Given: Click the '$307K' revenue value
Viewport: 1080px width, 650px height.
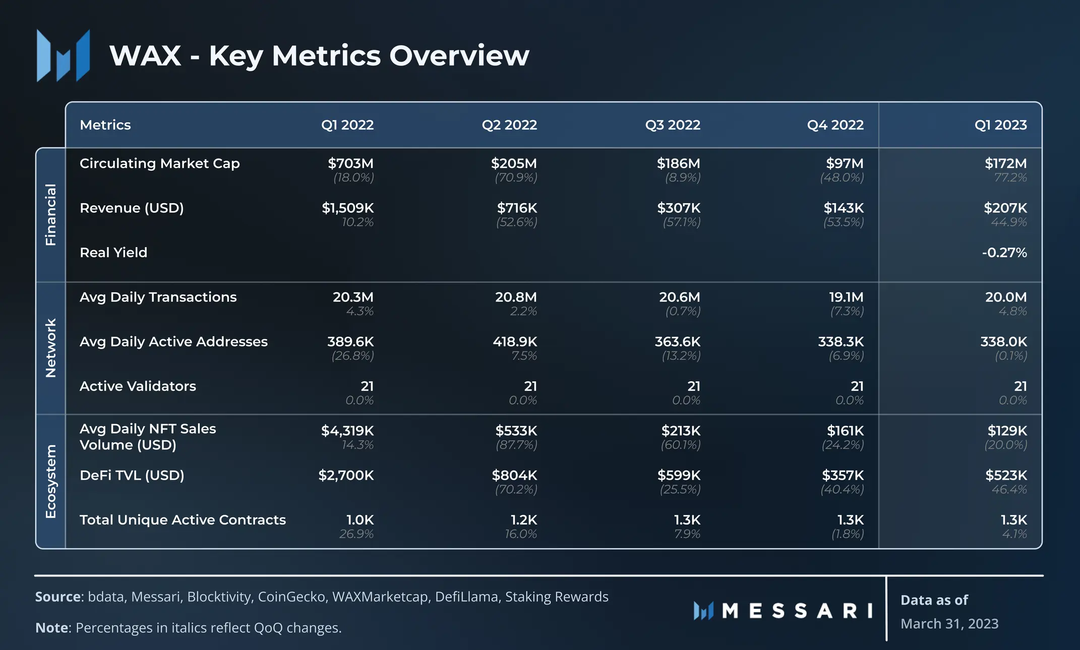Looking at the screenshot, I should [678, 208].
